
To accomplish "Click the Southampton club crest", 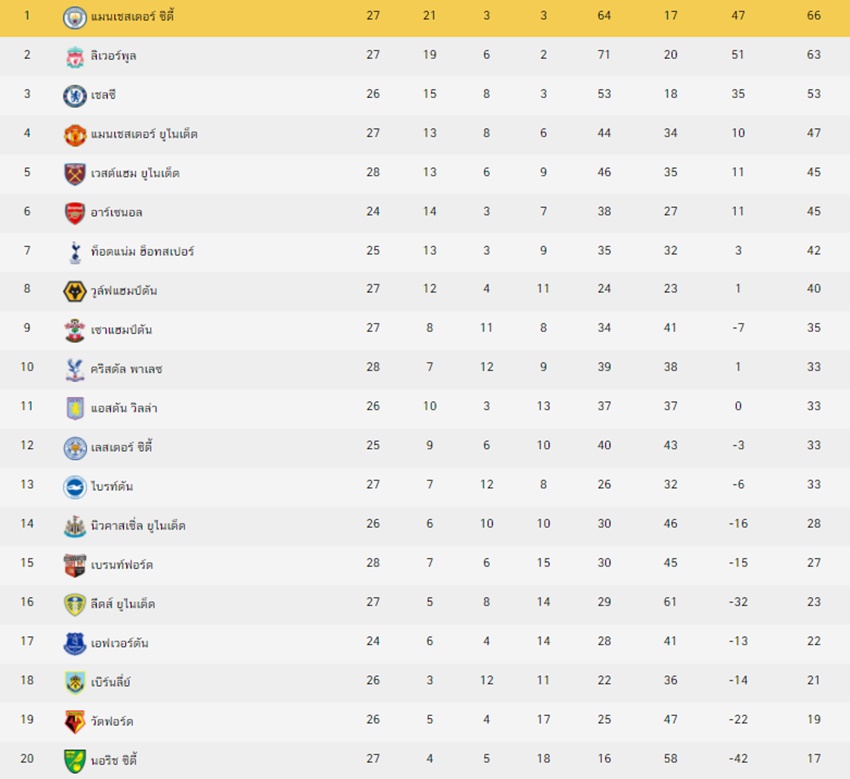I will pos(75,331).
